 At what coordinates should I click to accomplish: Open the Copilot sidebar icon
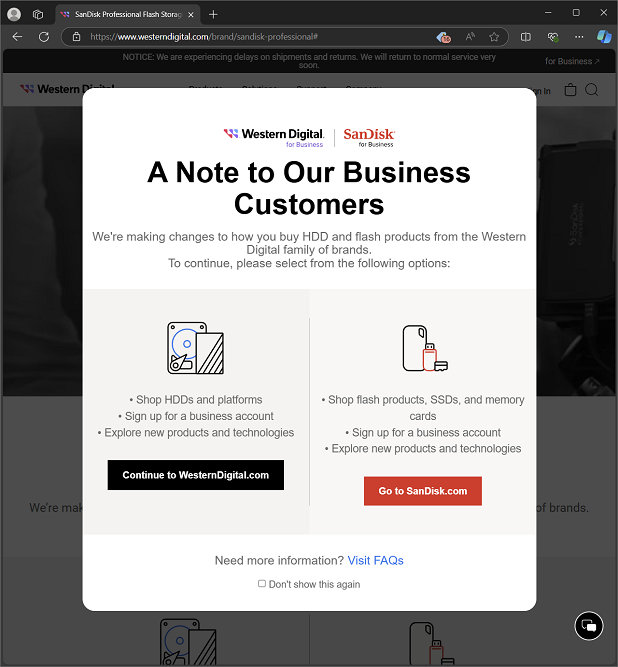tap(604, 37)
